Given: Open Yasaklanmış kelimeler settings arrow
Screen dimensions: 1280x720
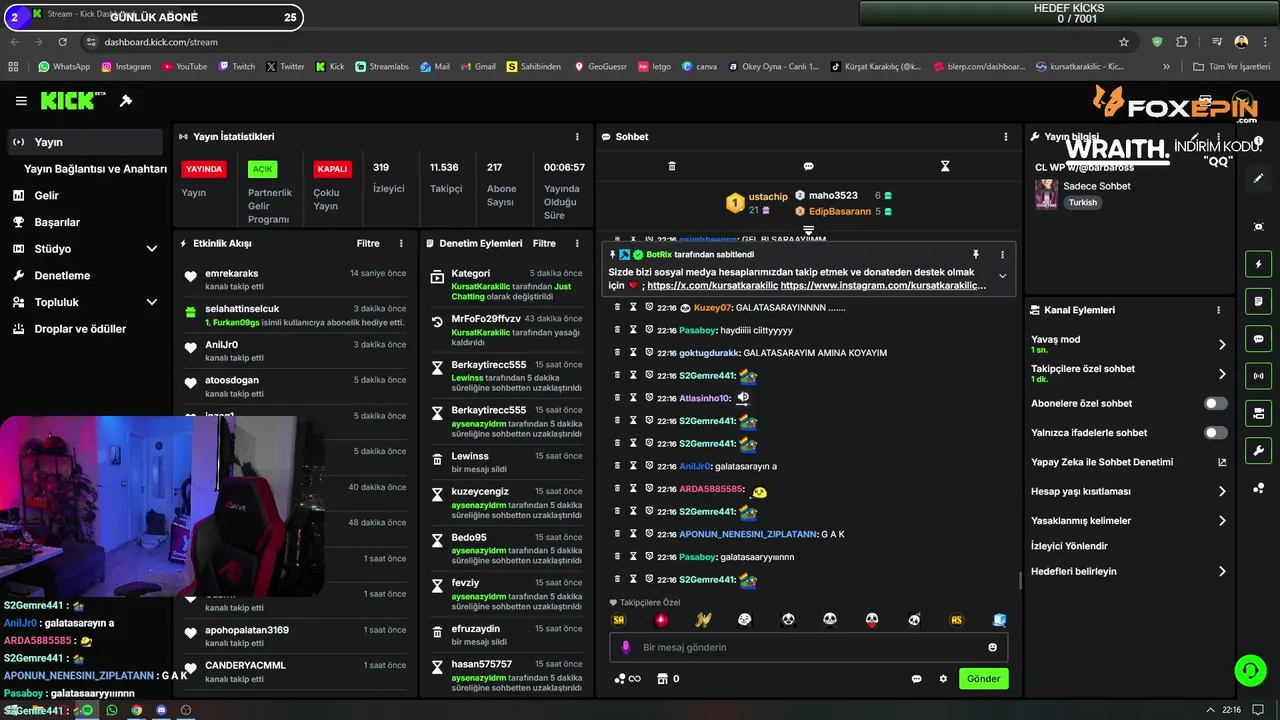Looking at the screenshot, I should tap(1222, 521).
